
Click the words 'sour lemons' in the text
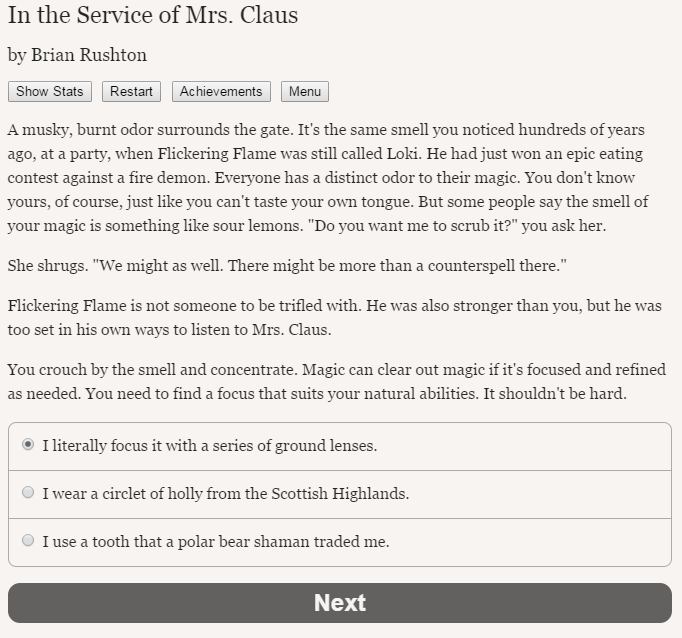click(257, 226)
